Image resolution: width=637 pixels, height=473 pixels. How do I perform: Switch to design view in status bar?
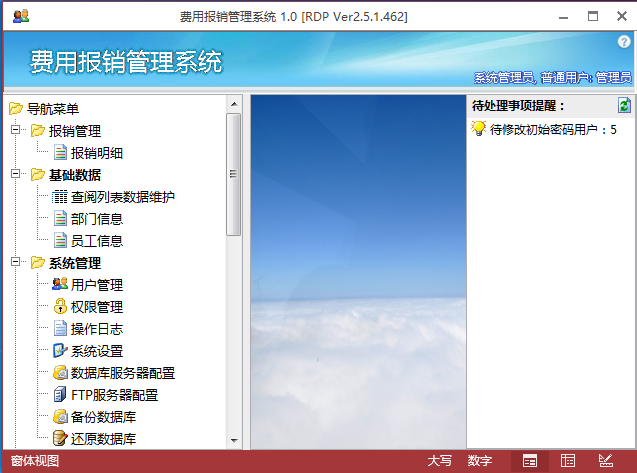[605, 461]
